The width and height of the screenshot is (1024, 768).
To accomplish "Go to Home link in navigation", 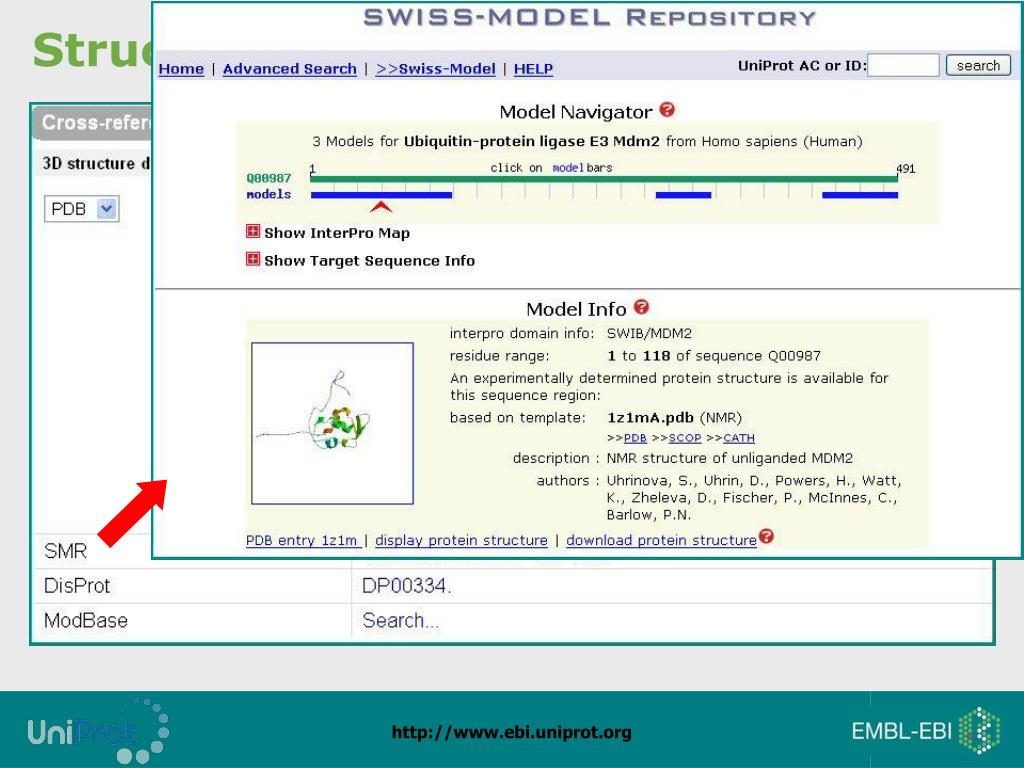I will 181,69.
